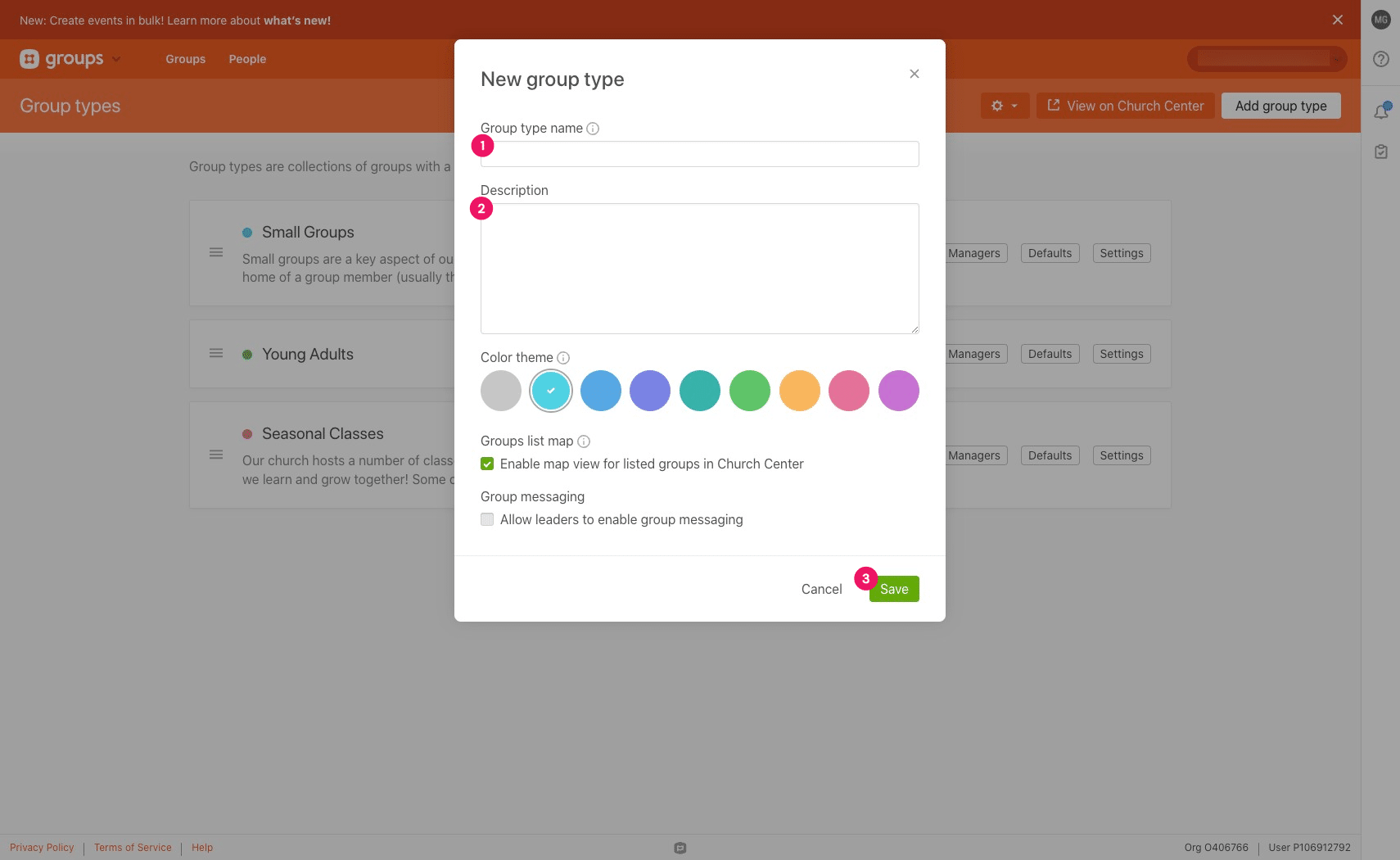This screenshot has width=1400, height=860.
Task: Click the Small Groups blue color dot
Action: tap(247, 233)
